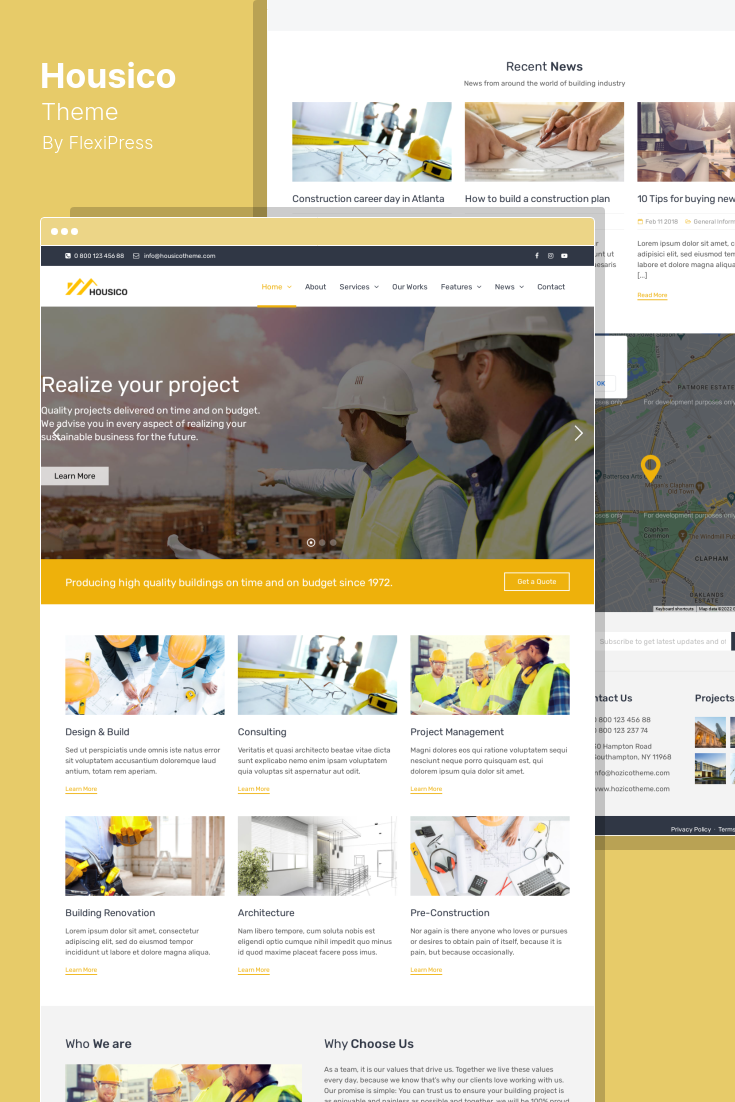Screen dimensions: 735x1102
Task: Click the previous slide arrow on hero
Action: coord(56,433)
